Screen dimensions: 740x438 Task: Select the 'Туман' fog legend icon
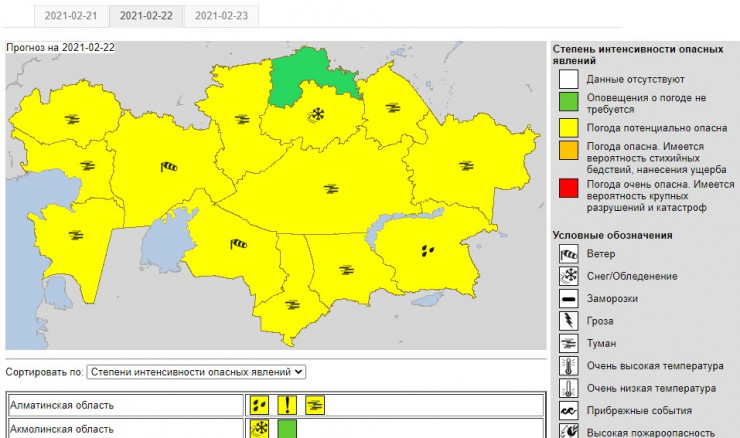click(x=568, y=344)
